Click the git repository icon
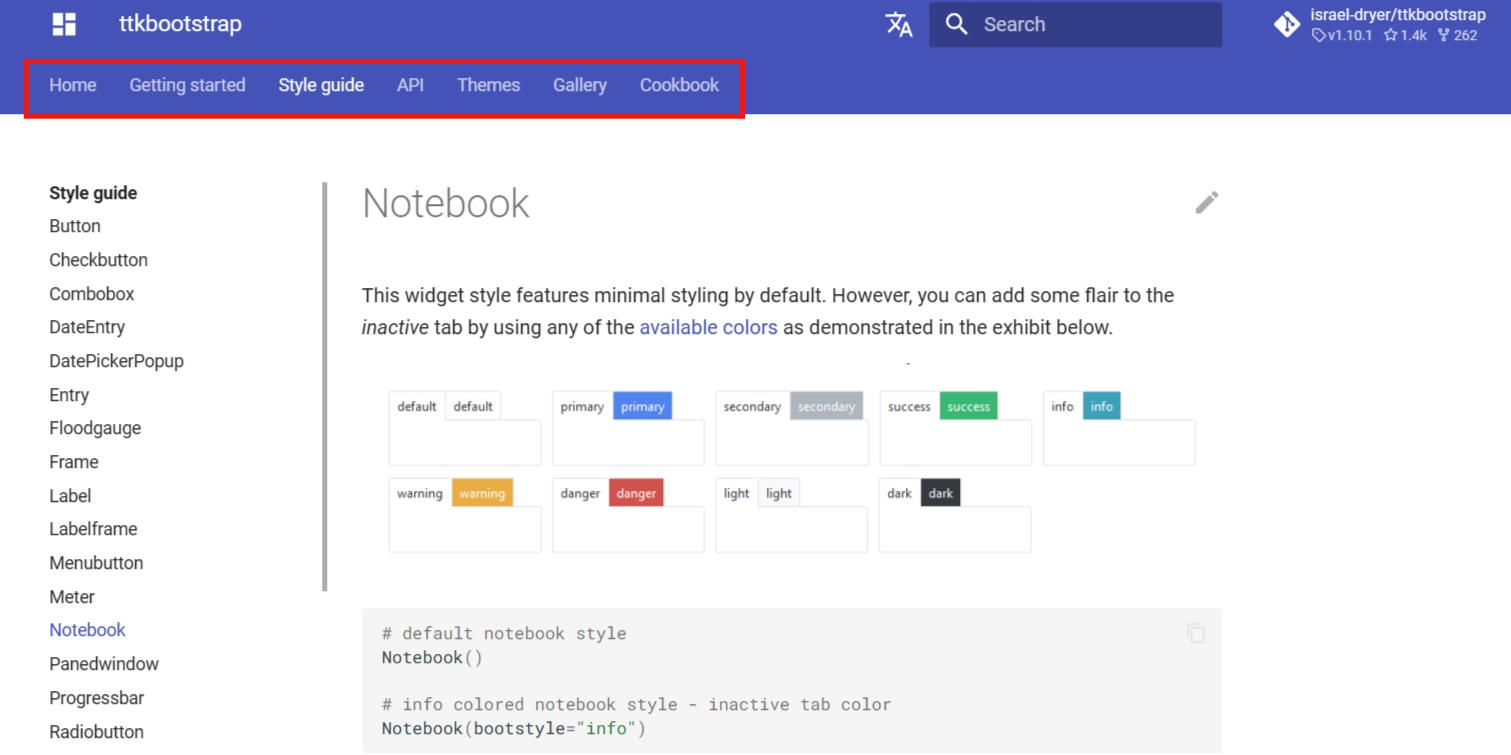Image resolution: width=1511 pixels, height=755 pixels. (1287, 24)
